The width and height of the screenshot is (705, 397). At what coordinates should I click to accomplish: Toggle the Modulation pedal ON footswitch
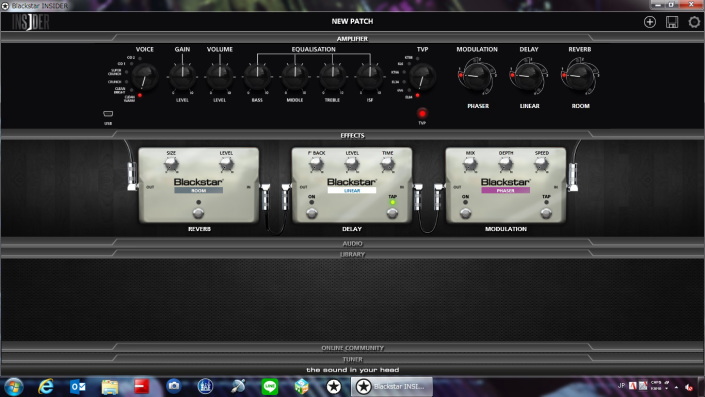[465, 214]
